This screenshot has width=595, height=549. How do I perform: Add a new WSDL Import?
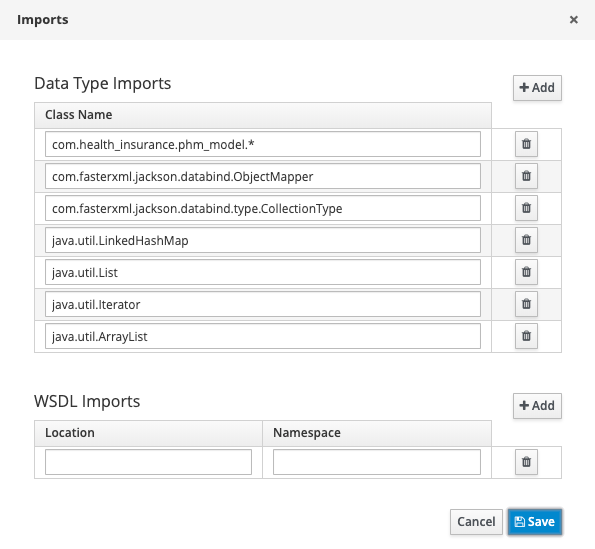point(537,406)
